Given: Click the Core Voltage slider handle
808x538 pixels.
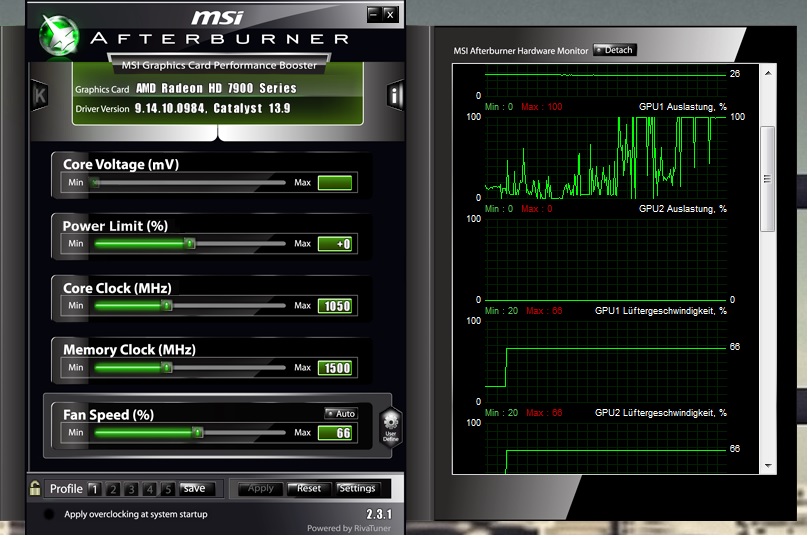Looking at the screenshot, I should point(94,182).
